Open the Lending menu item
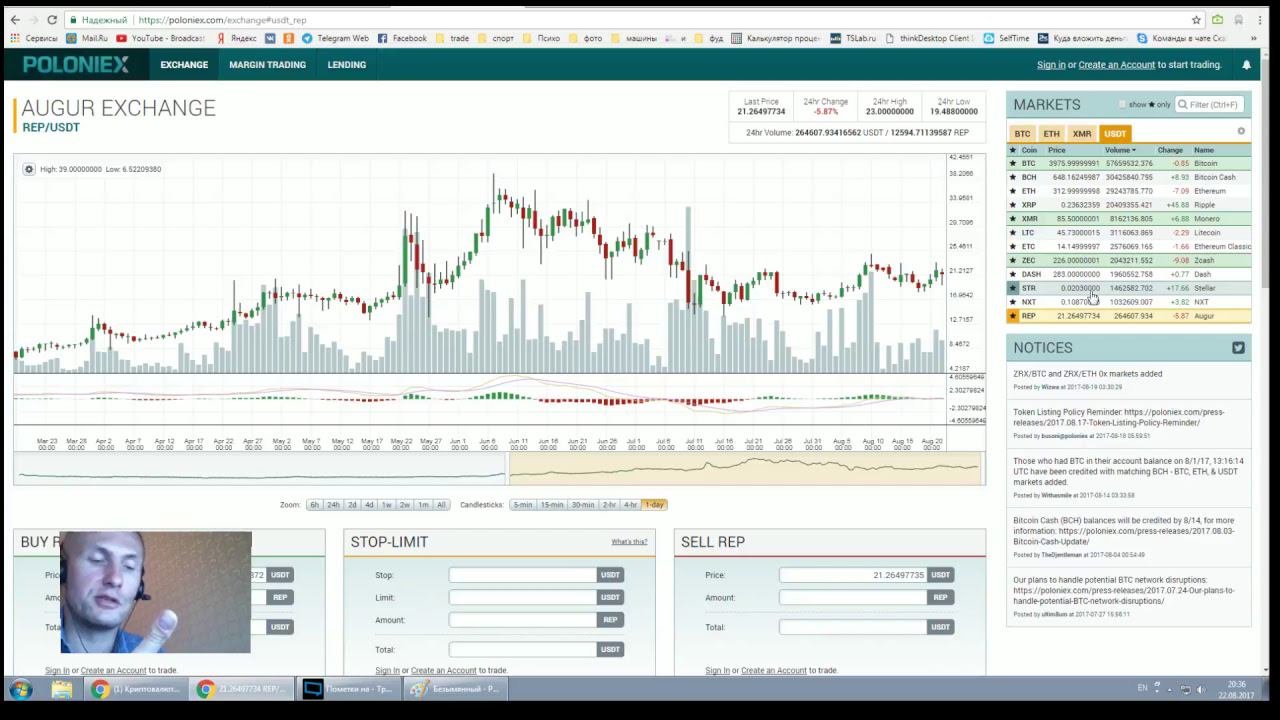This screenshot has width=1280, height=720. point(346,65)
